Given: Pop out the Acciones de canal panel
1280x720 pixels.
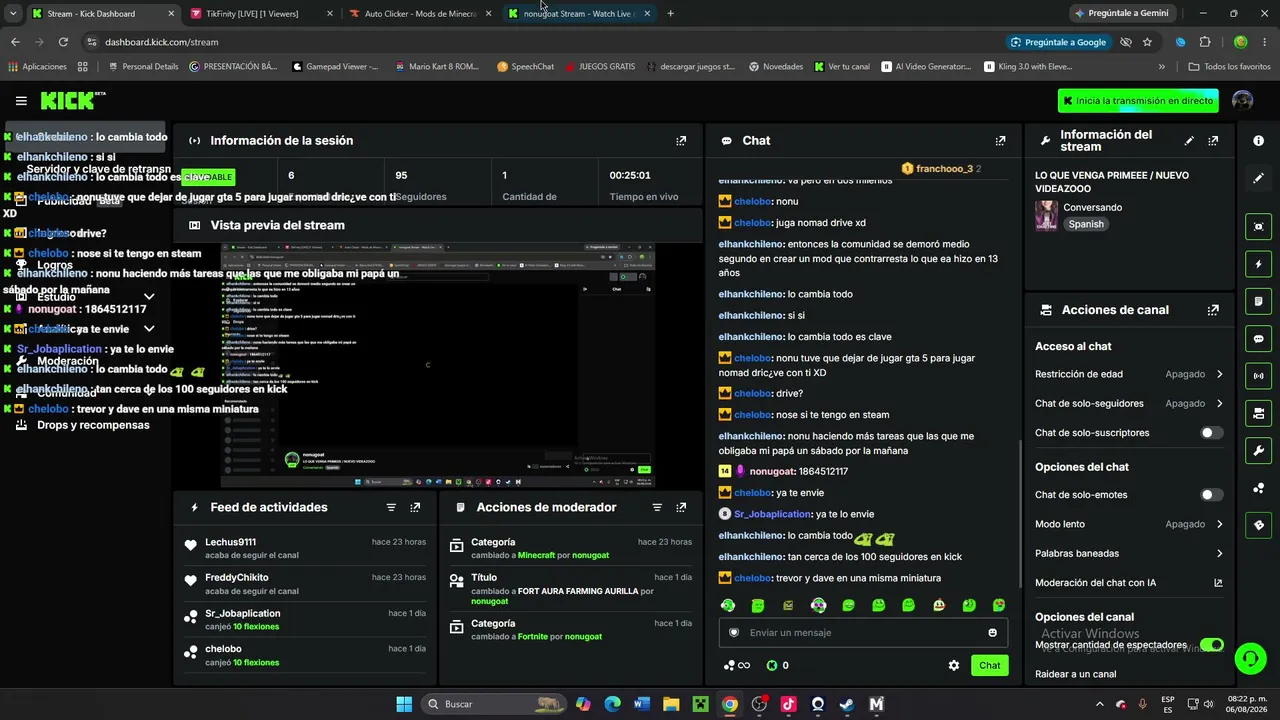Looking at the screenshot, I should click(1213, 310).
